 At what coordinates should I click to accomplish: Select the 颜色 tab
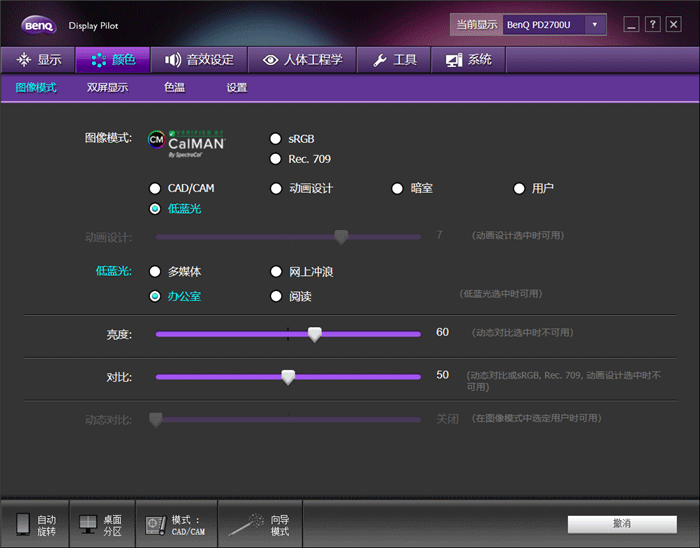pyautogui.click(x=112, y=59)
